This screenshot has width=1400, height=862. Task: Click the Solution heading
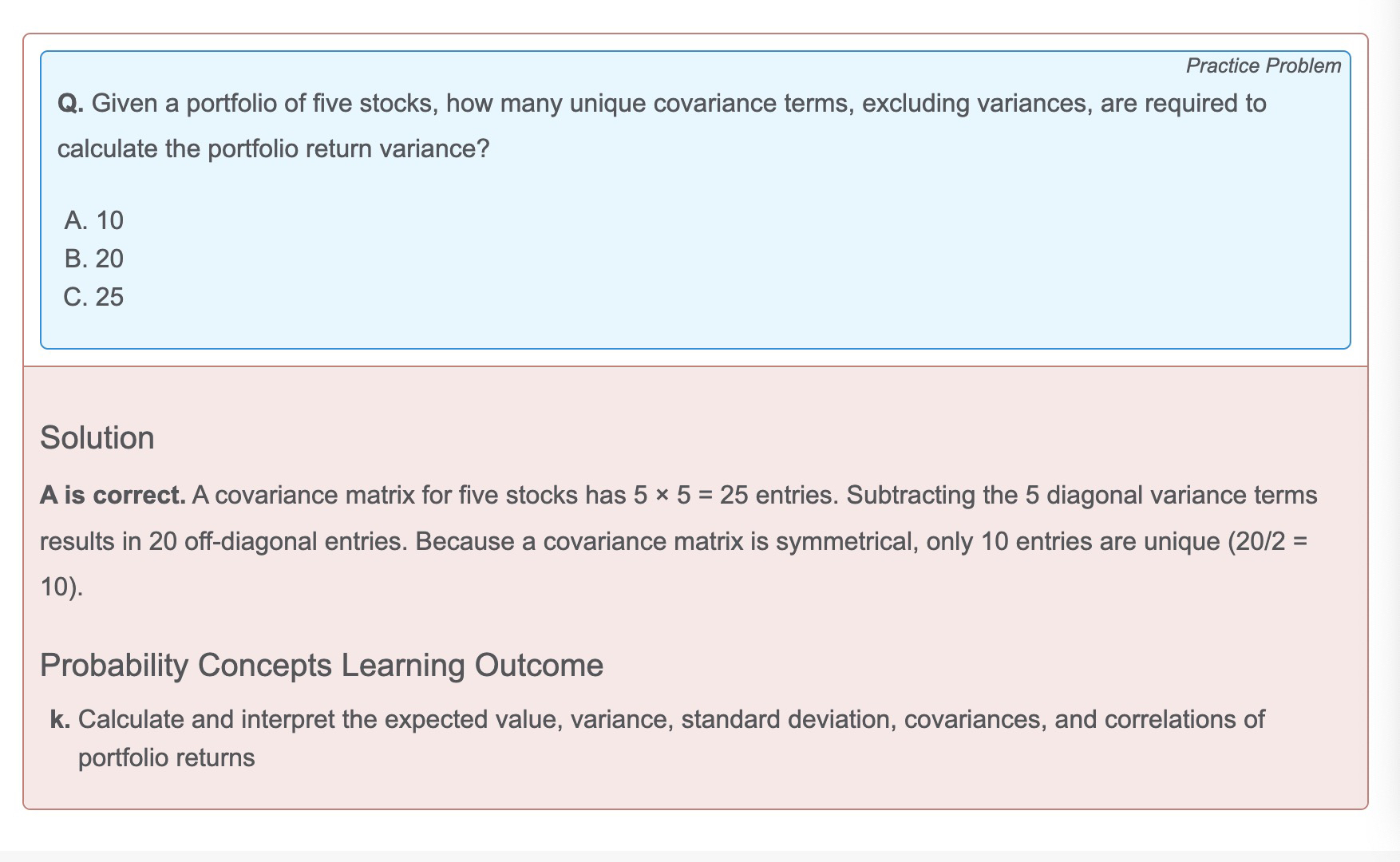tap(97, 437)
